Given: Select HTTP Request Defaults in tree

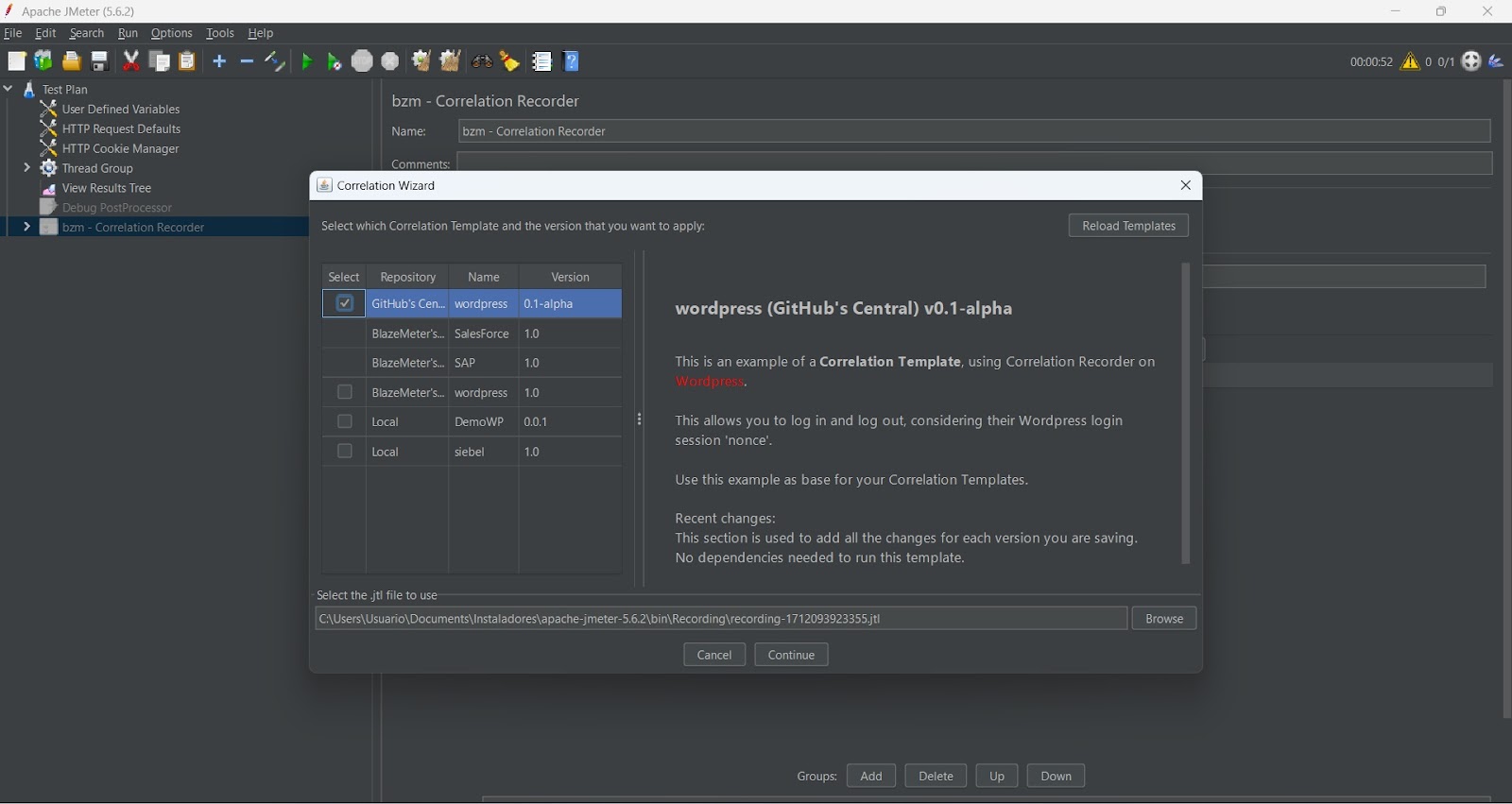Looking at the screenshot, I should [x=121, y=128].
